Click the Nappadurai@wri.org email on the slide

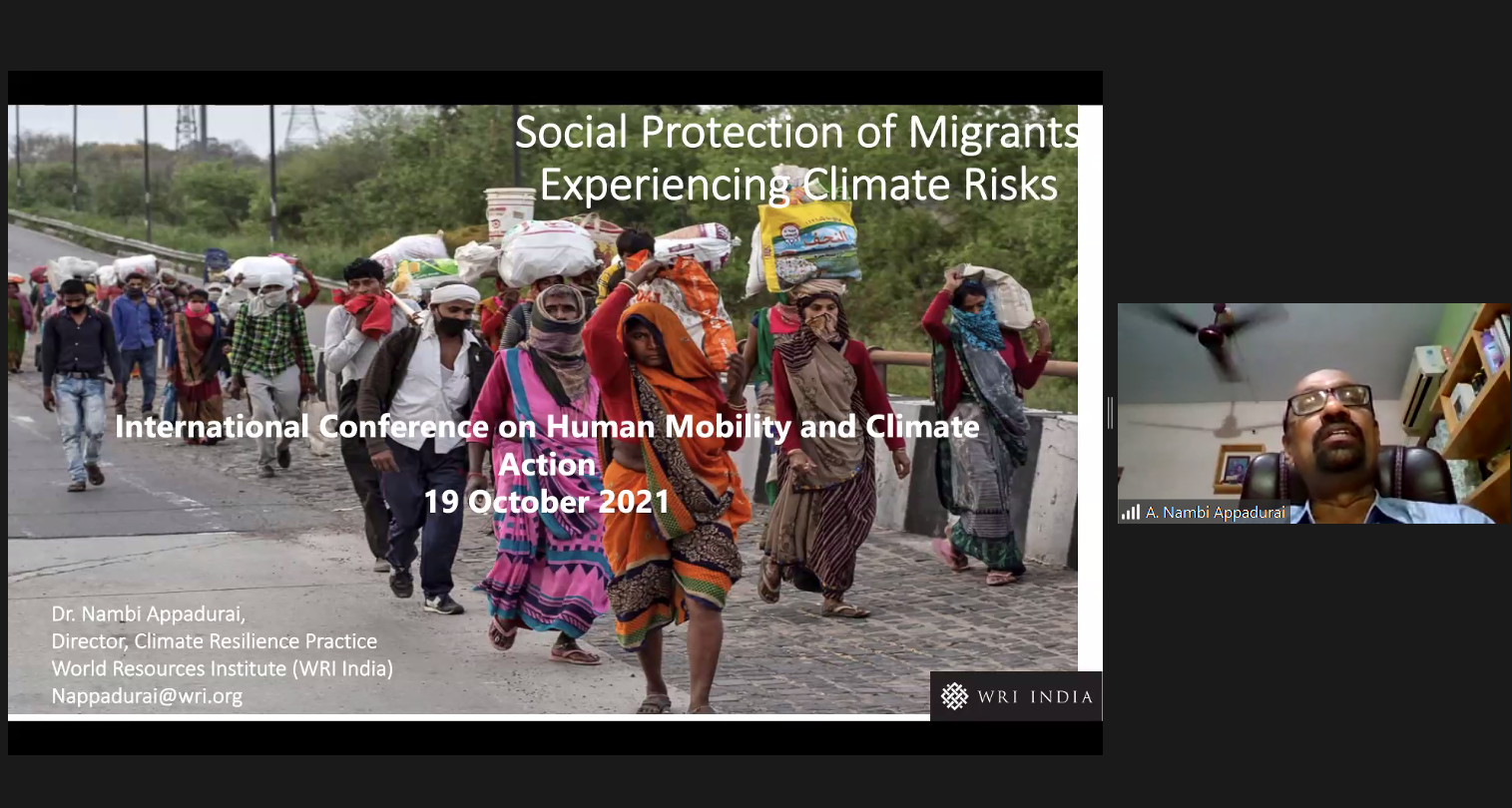147,696
